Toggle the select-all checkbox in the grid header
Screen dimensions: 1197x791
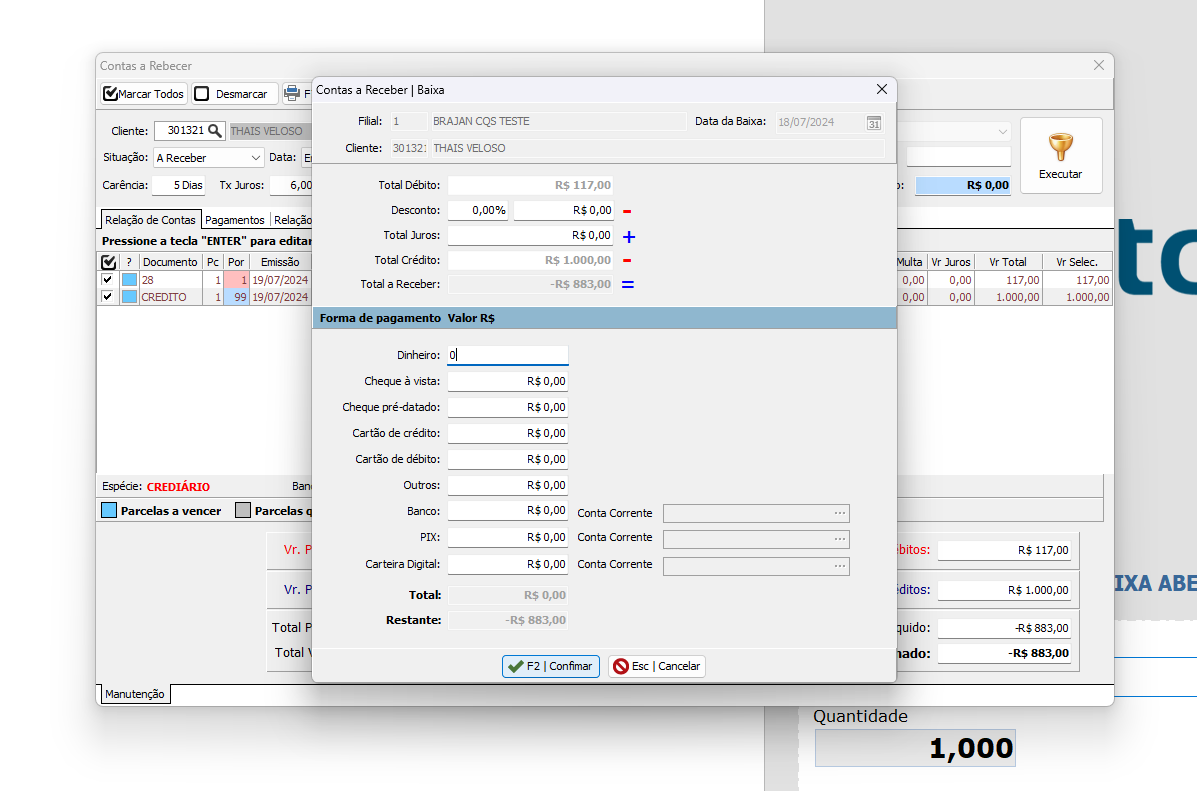pos(108,262)
